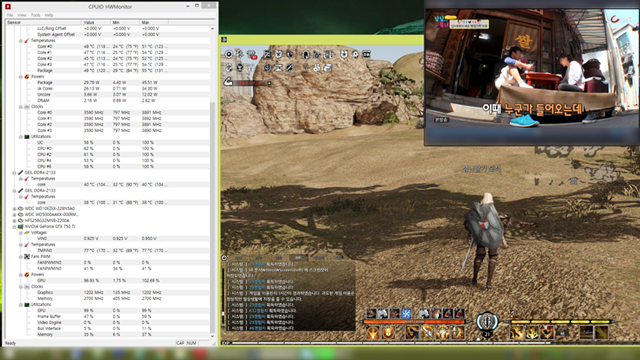Select the Video Engine row
Image resolution: width=640 pixels, height=360 pixels.
click(108, 322)
